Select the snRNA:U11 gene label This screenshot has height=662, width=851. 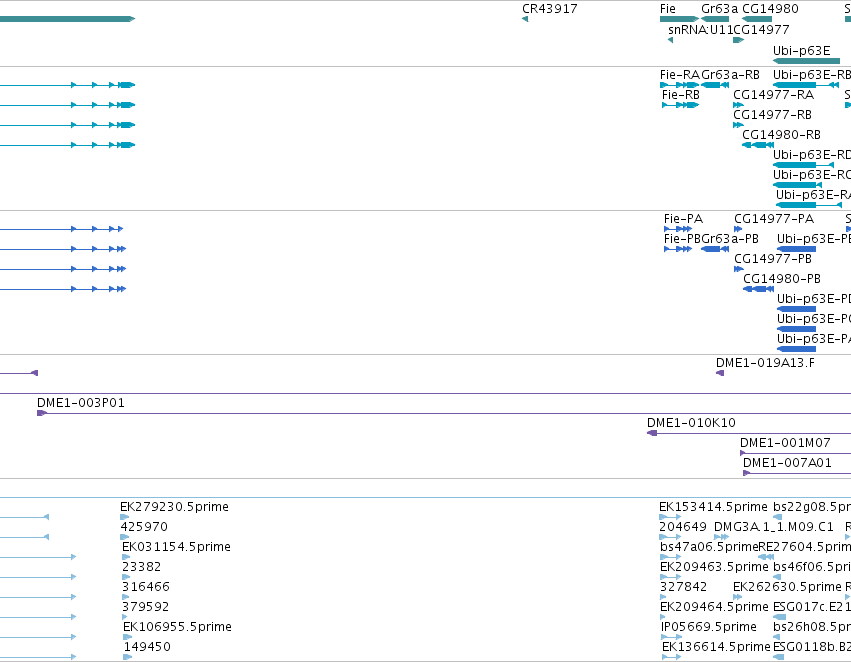(x=701, y=30)
